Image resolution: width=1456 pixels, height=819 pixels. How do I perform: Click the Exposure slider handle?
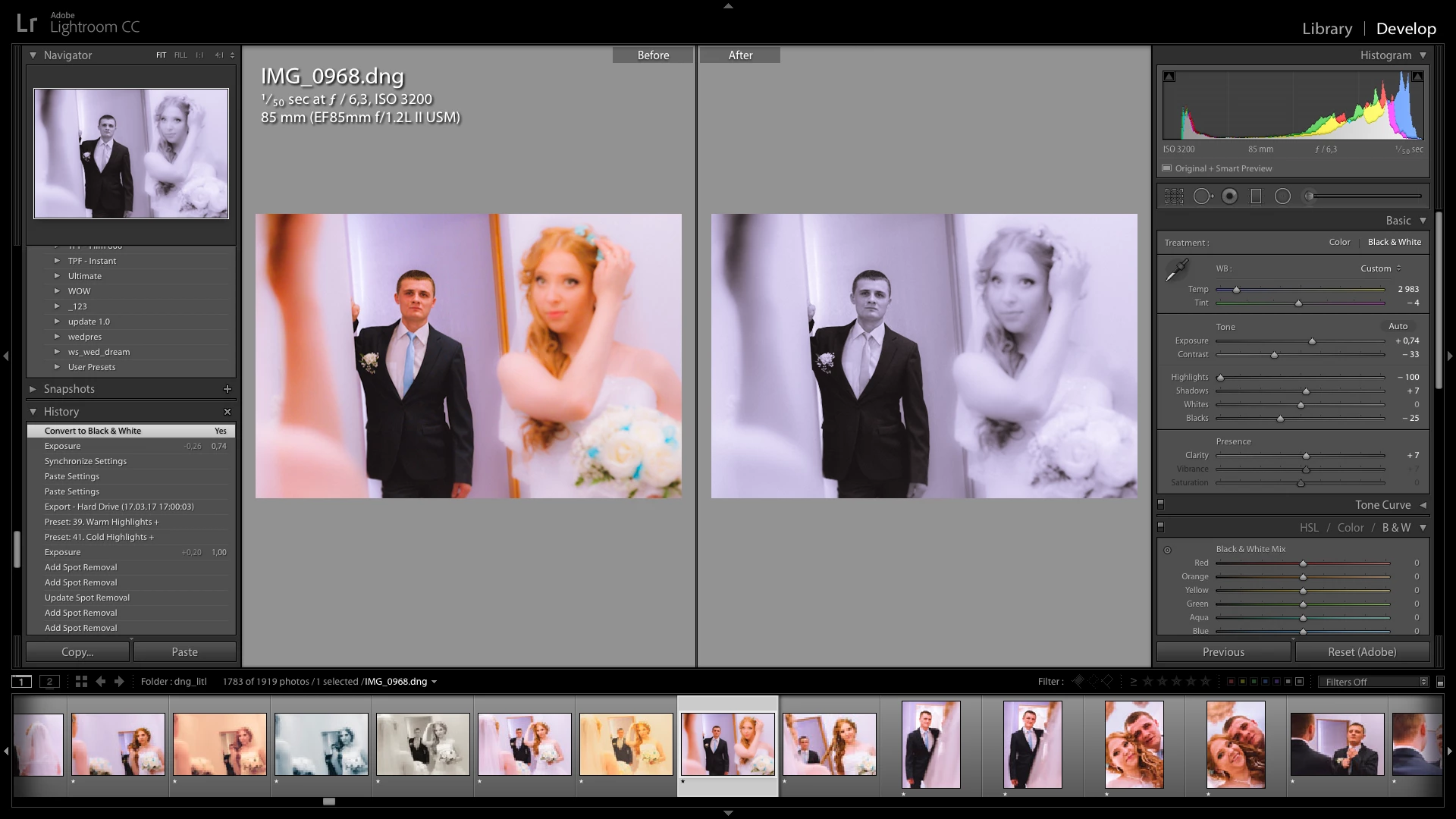click(1312, 341)
